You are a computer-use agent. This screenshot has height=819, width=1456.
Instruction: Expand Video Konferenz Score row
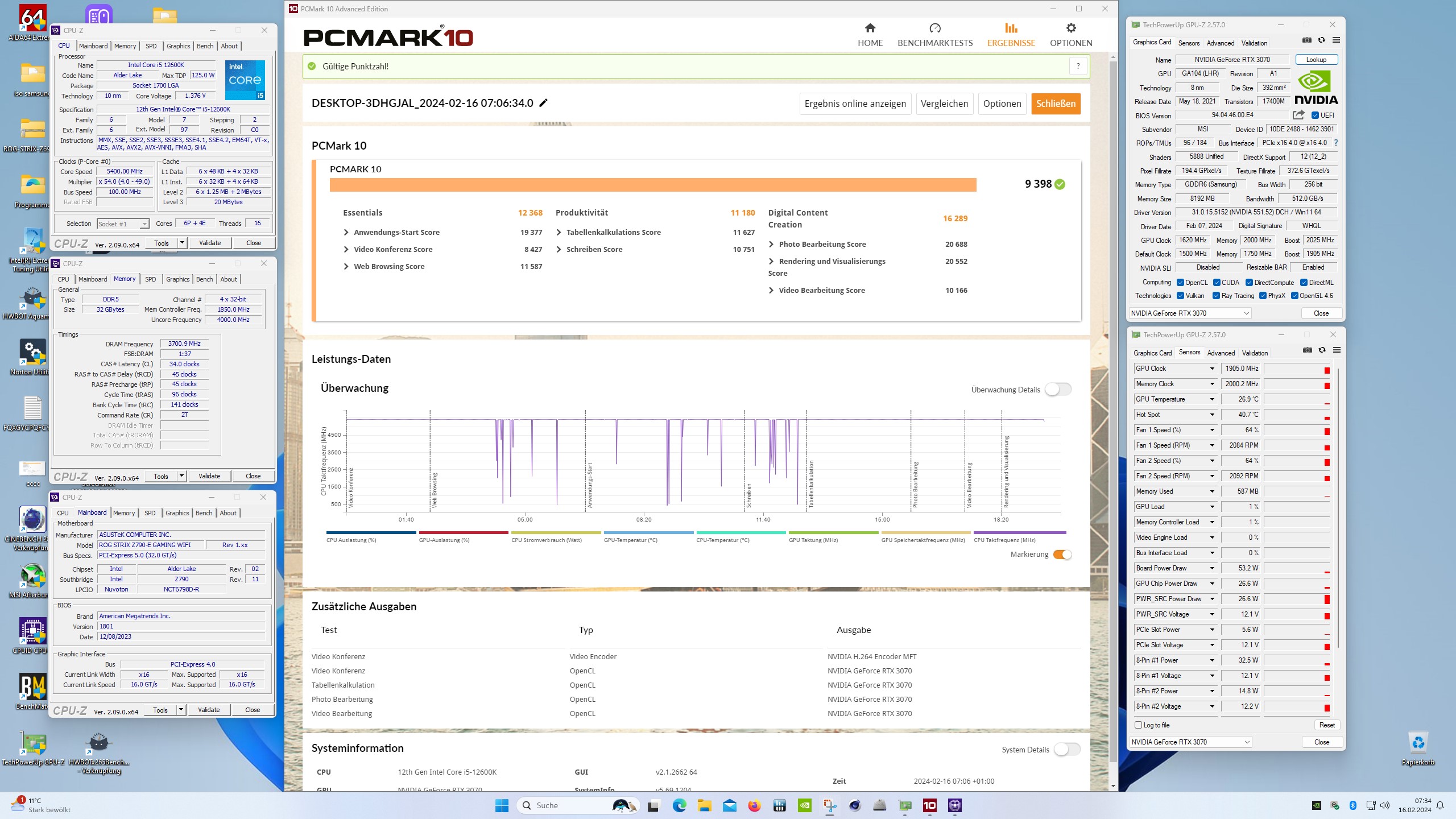click(x=442, y=249)
